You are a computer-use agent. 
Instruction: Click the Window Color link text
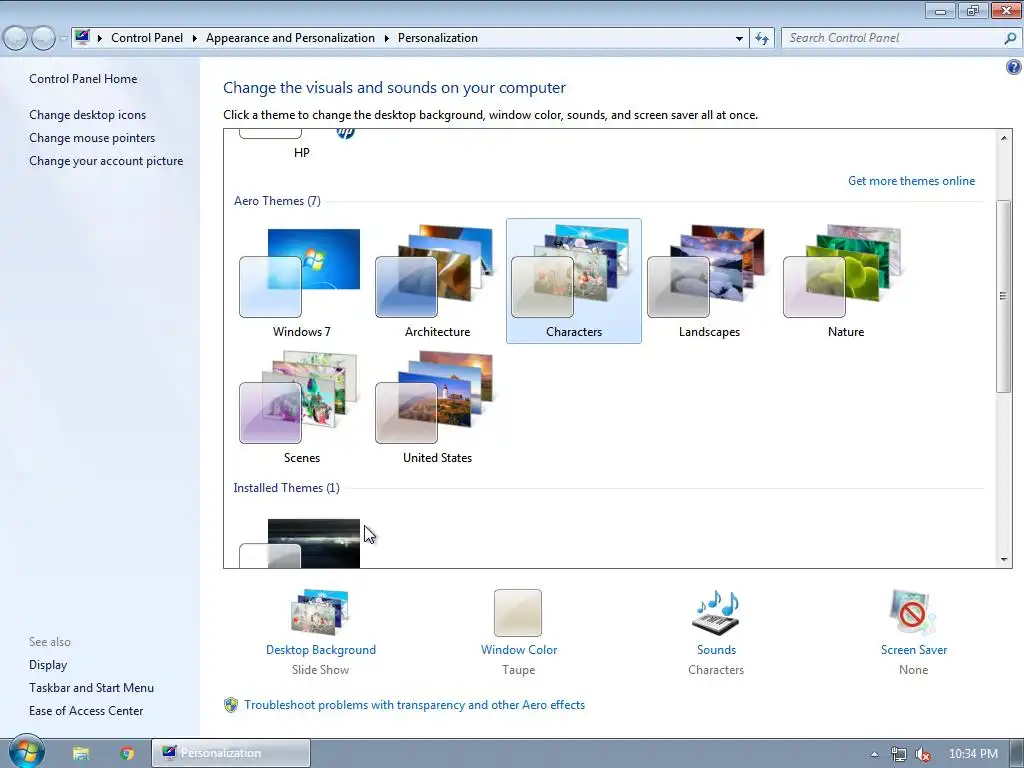[519, 650]
